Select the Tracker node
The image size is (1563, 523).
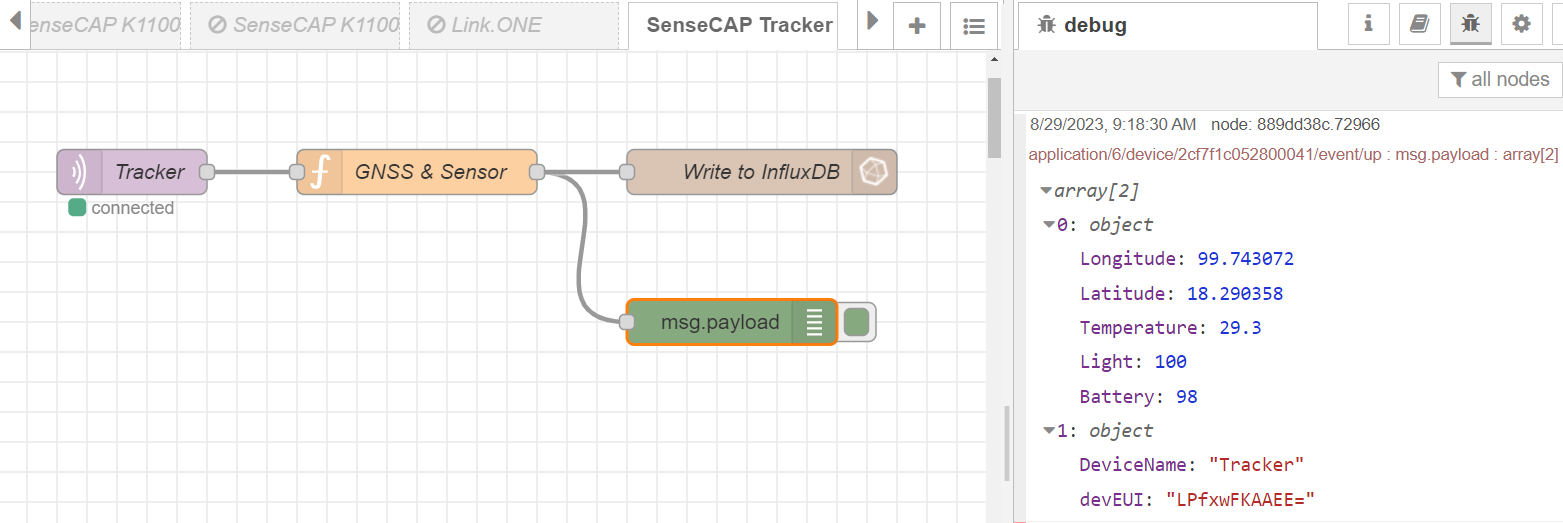point(132,172)
